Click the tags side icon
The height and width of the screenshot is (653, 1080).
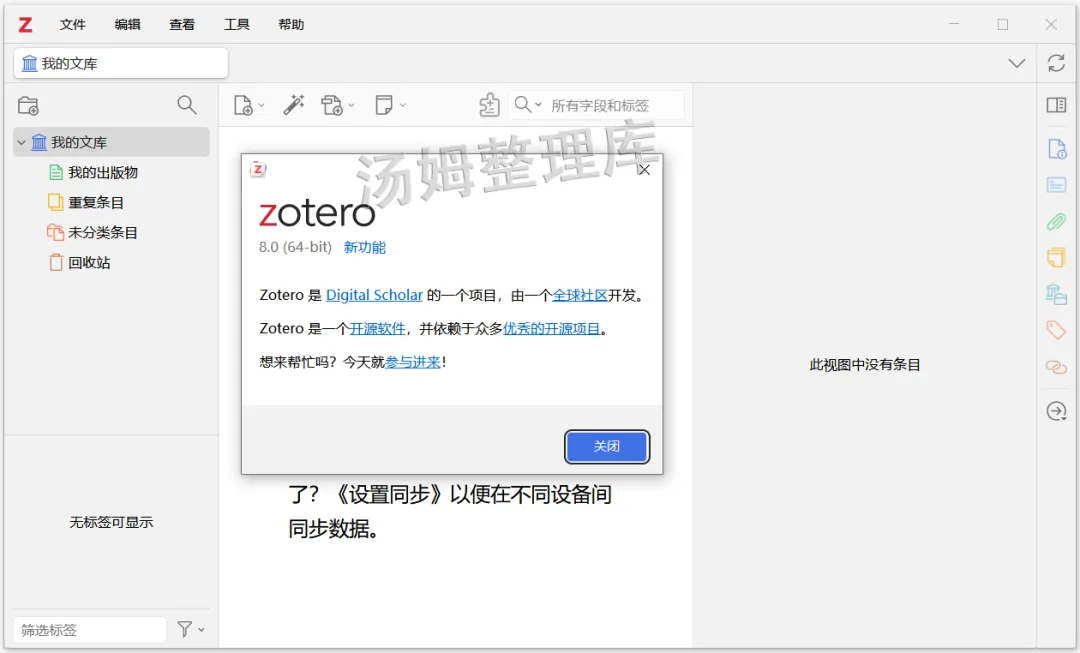(1057, 330)
